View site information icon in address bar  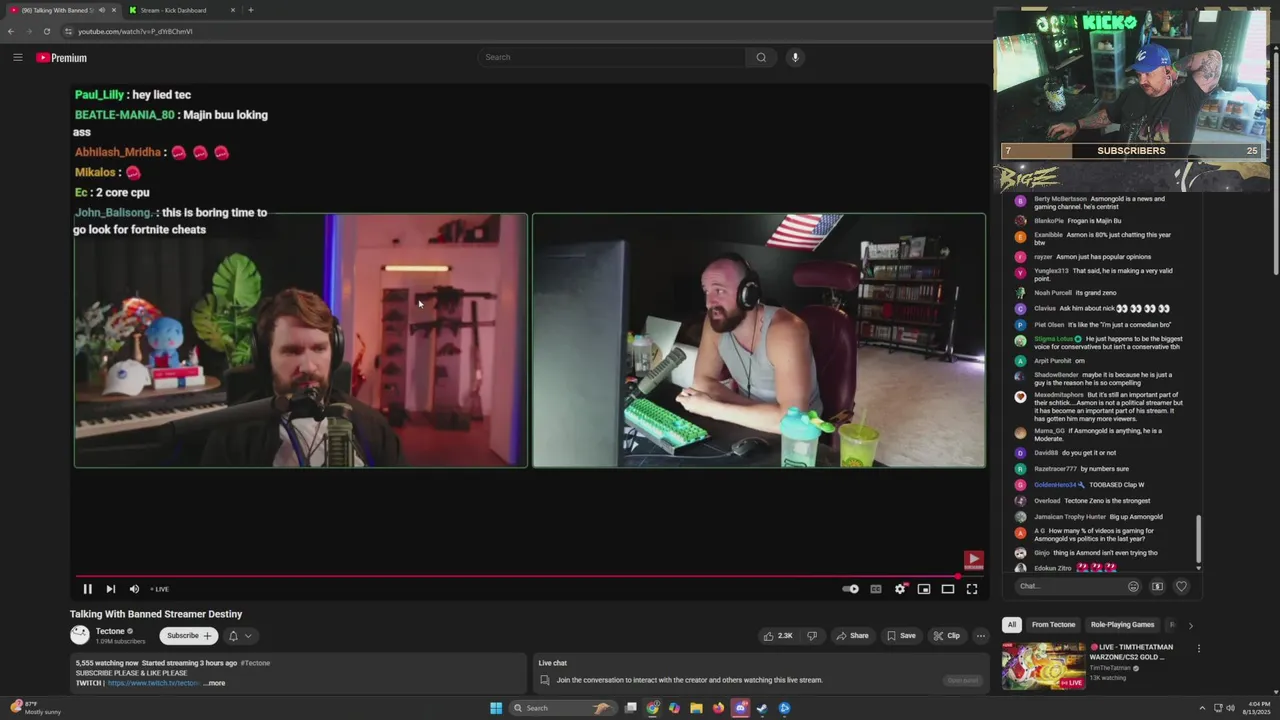point(68,31)
